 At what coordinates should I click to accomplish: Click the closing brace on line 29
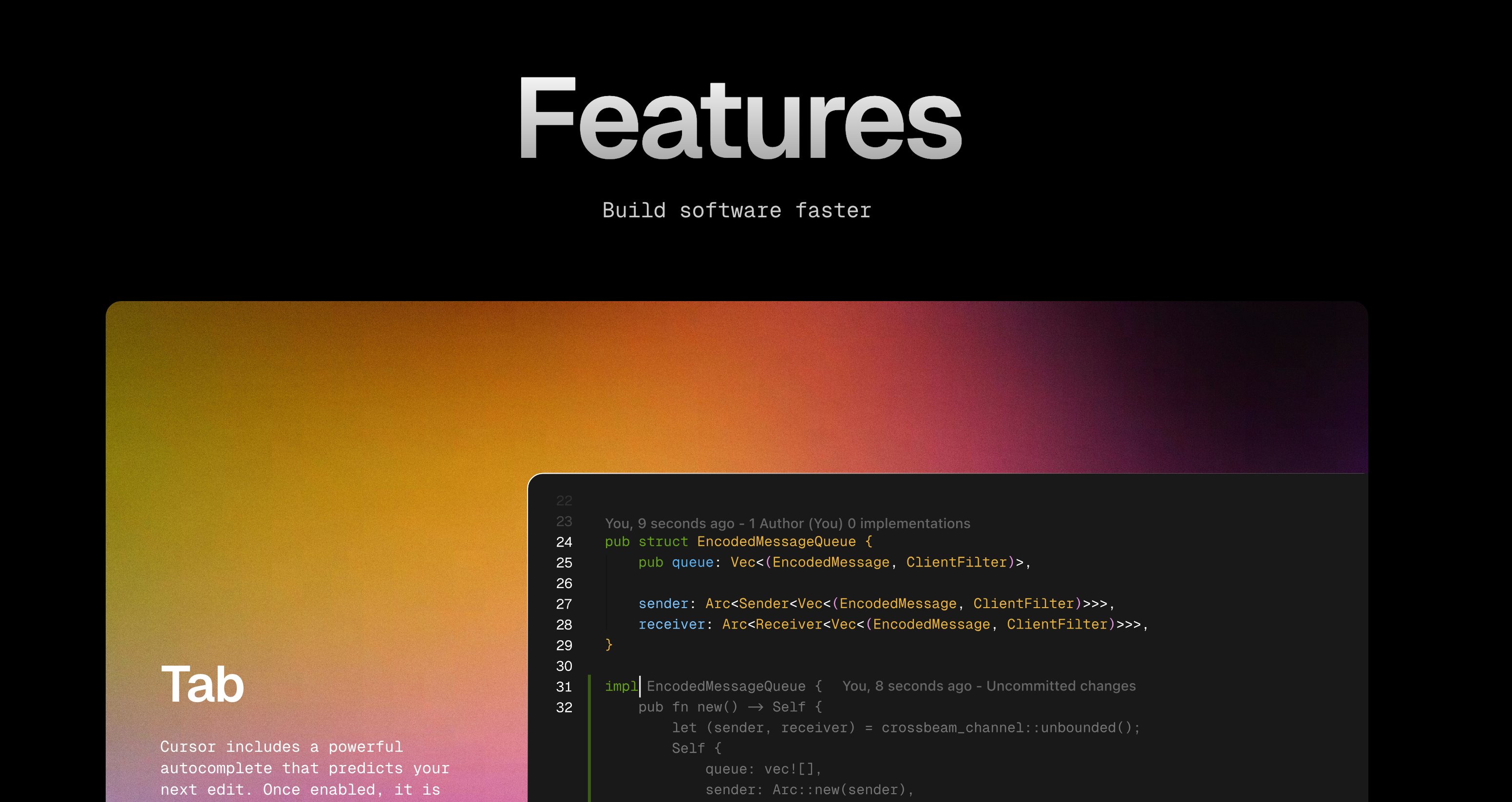(609, 645)
